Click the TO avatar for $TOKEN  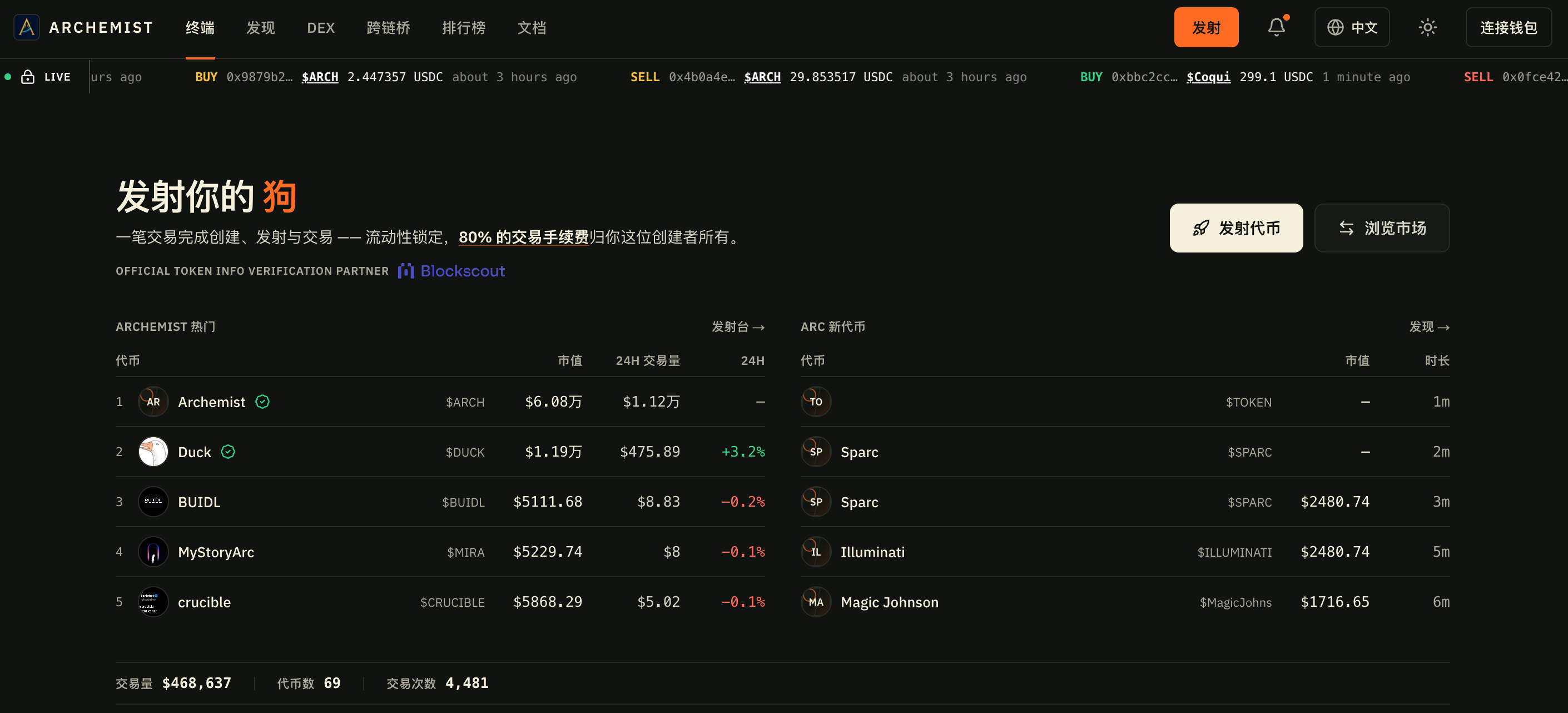tap(816, 401)
